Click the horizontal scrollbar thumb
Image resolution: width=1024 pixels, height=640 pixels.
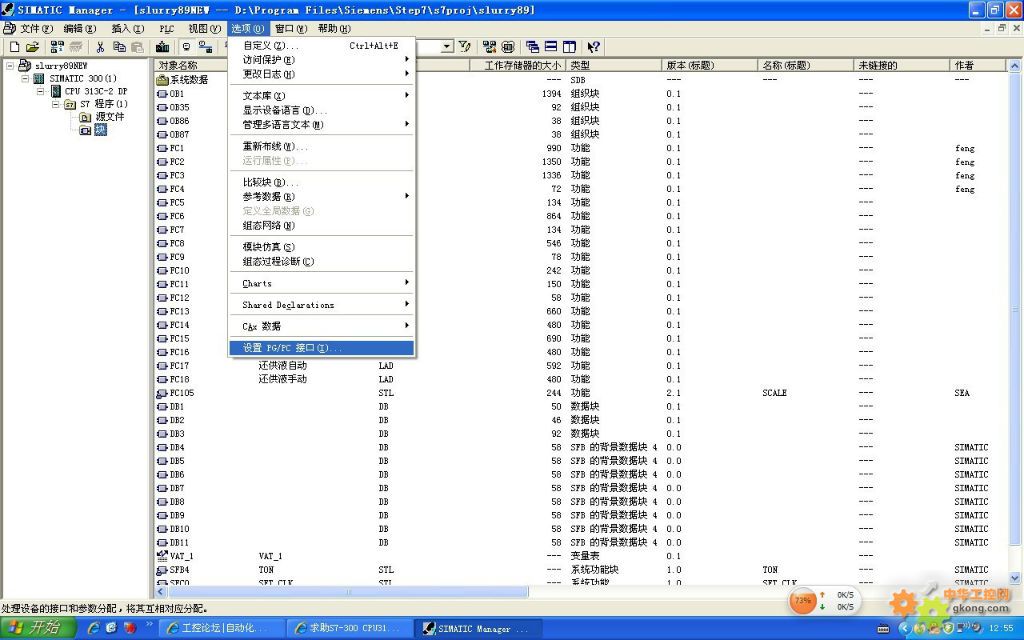347,592
